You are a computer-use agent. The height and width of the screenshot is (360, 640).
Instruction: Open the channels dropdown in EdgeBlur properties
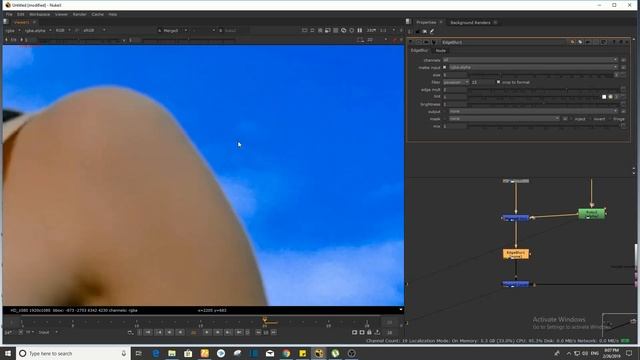point(530,60)
